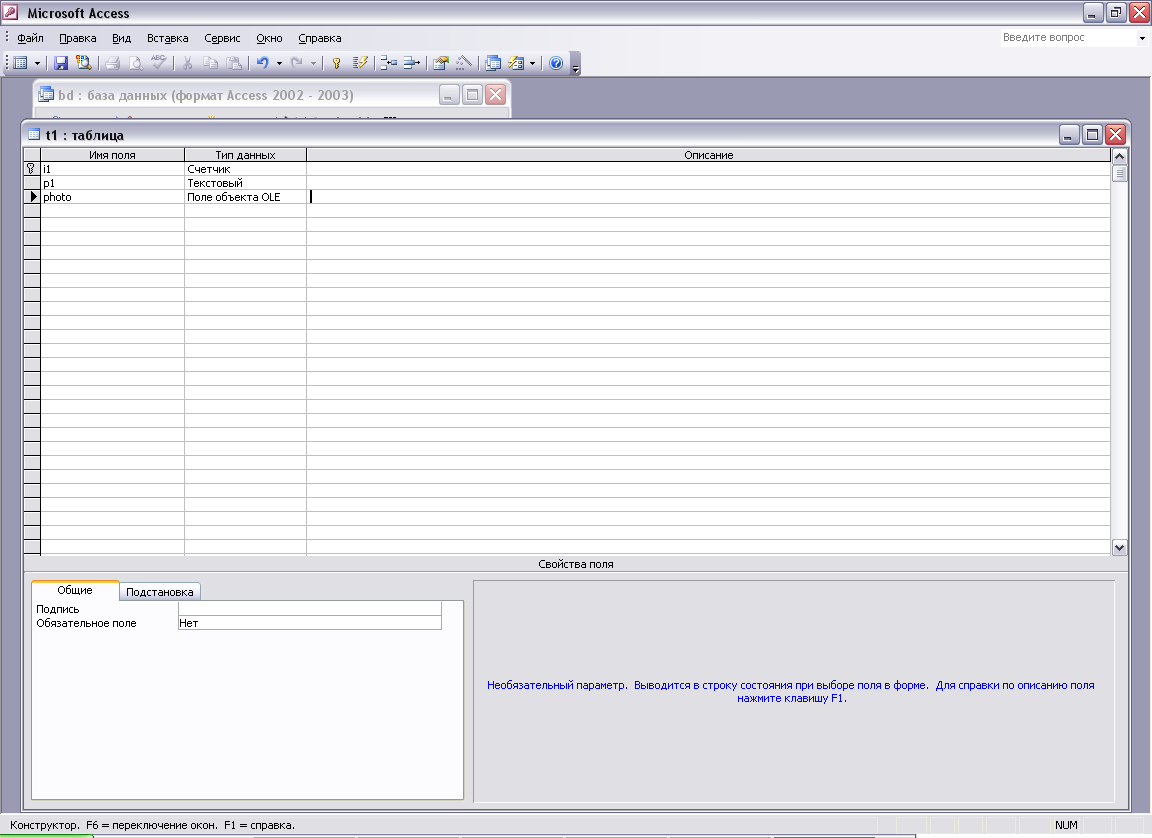Viewport: 1152px width, 838px height.
Task: Click the Текстовый data type cell
Action: 245,183
